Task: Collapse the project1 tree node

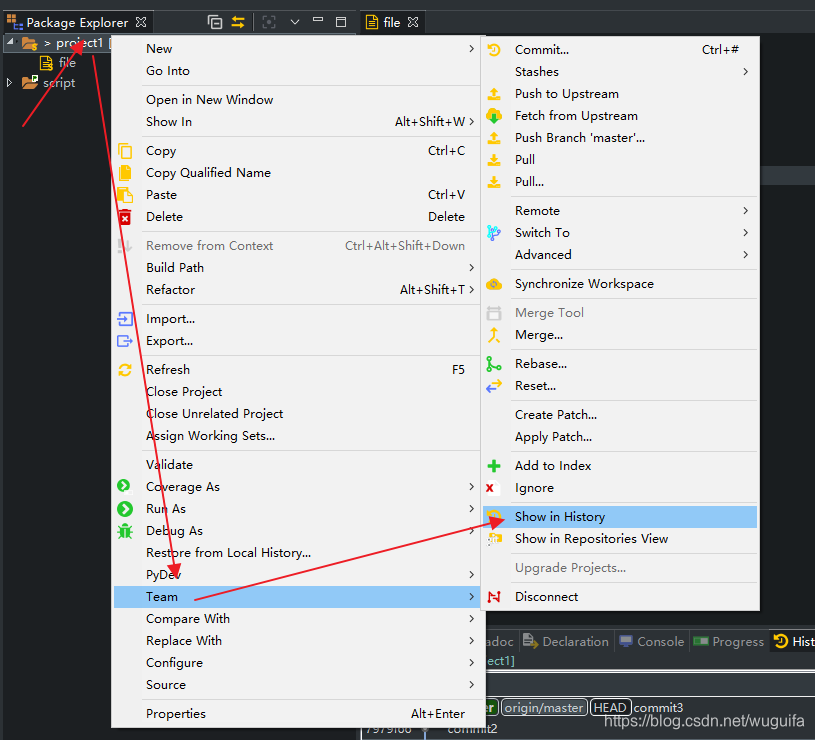Action: [10, 42]
